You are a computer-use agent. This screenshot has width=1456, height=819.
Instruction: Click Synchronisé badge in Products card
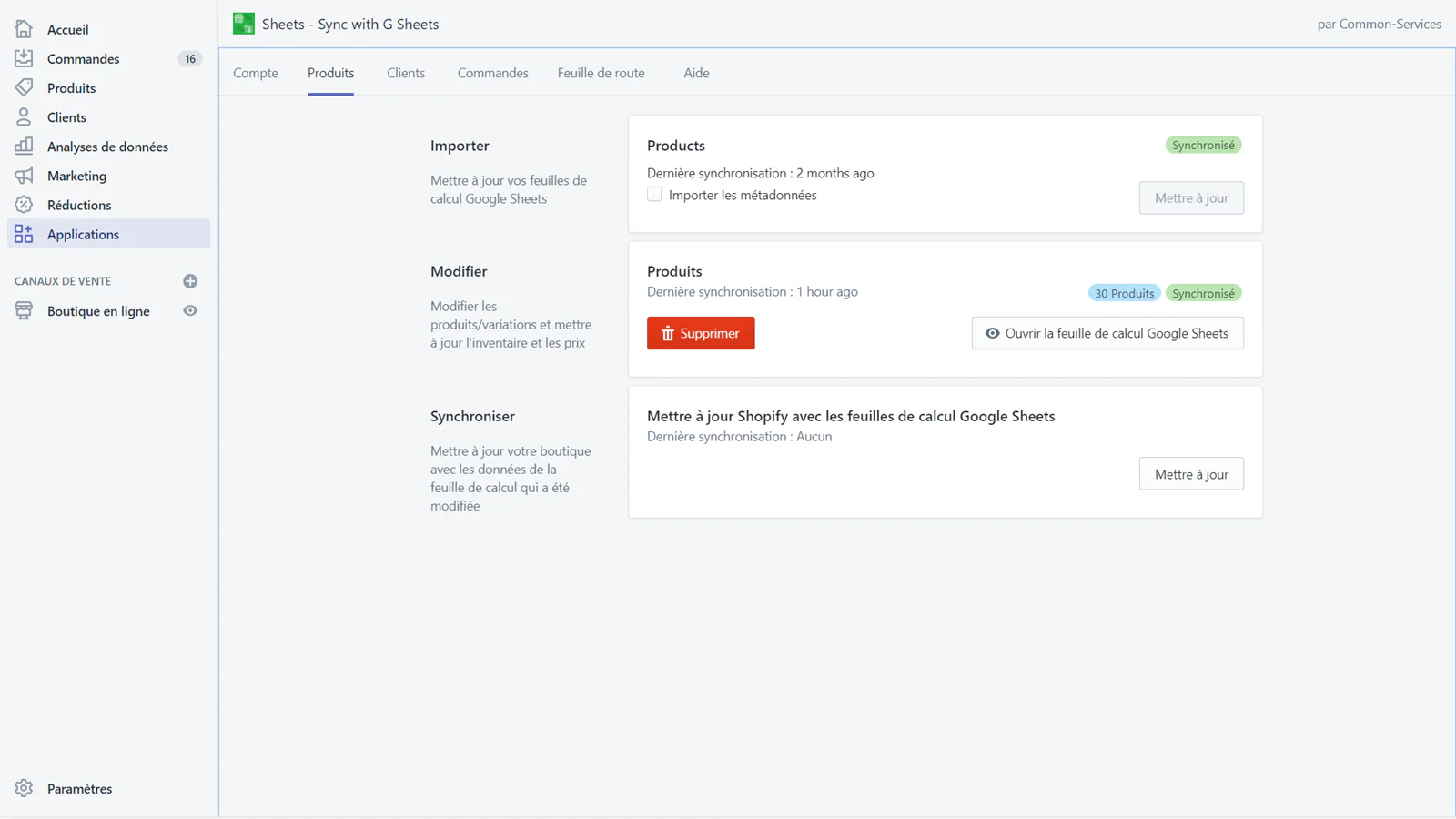(x=1203, y=145)
